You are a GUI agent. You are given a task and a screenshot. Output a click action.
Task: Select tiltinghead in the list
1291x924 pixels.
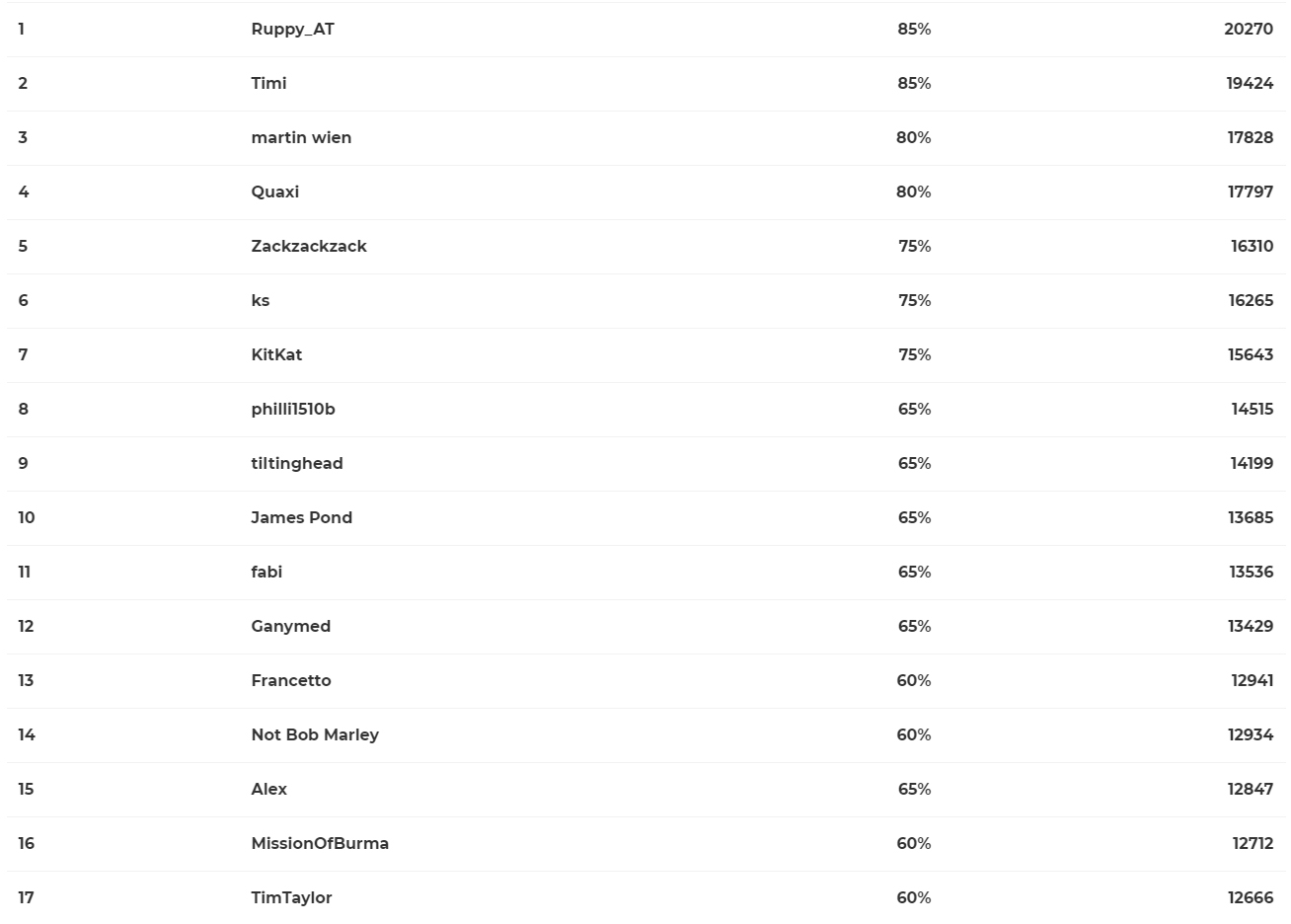(296, 463)
